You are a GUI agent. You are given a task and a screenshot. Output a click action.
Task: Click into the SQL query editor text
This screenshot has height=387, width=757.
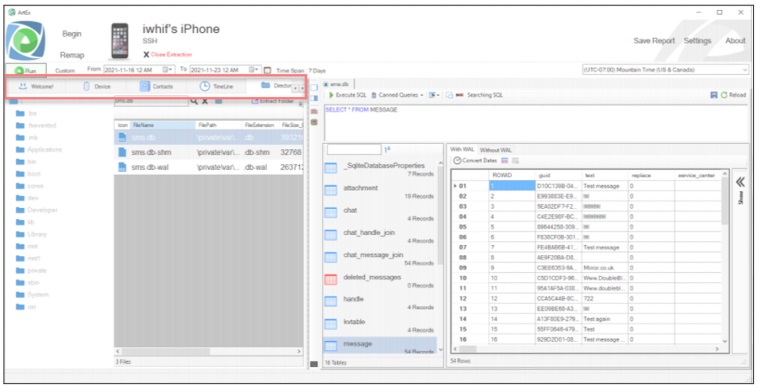(361, 110)
